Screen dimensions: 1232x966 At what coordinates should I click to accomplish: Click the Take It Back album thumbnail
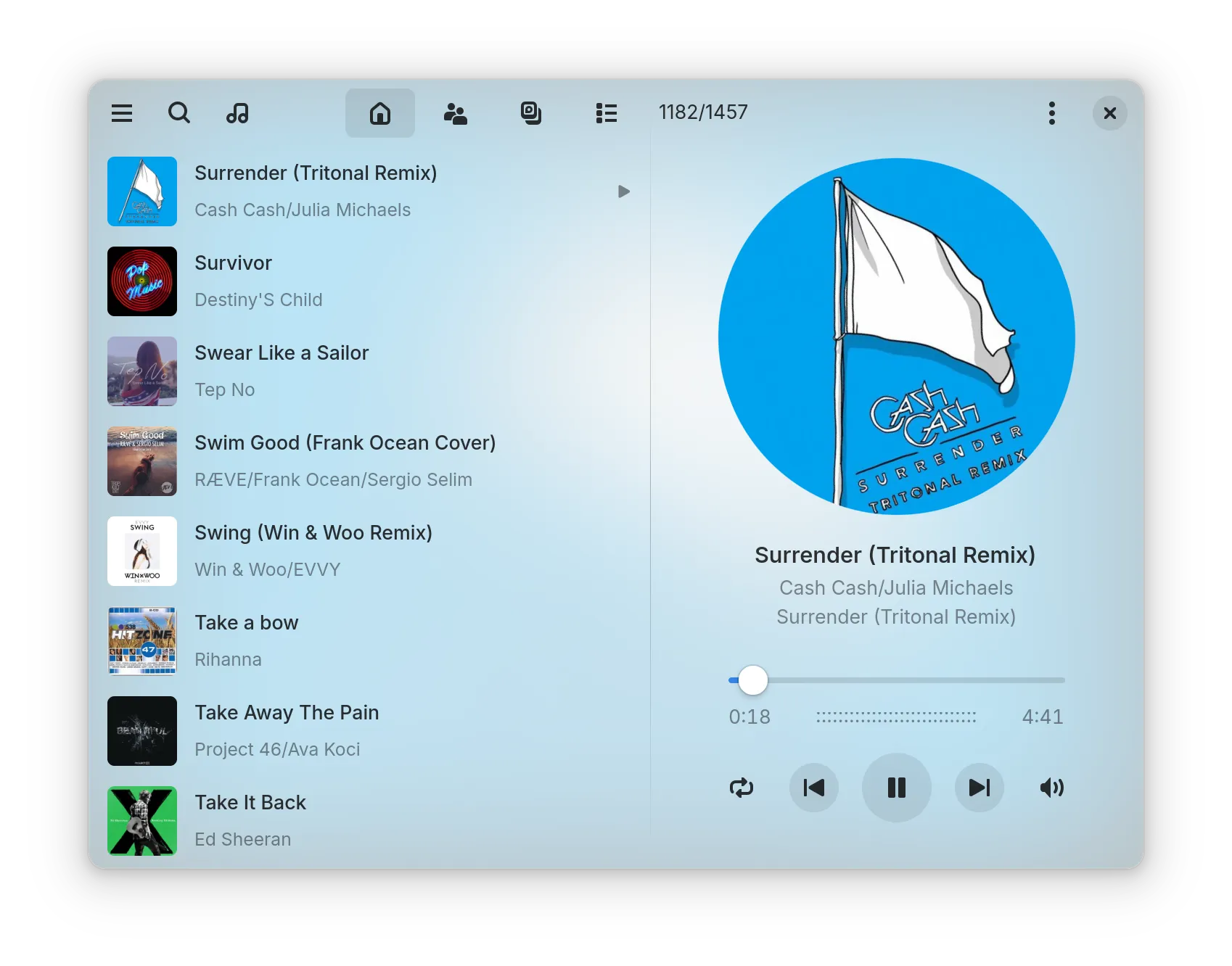pos(142,821)
